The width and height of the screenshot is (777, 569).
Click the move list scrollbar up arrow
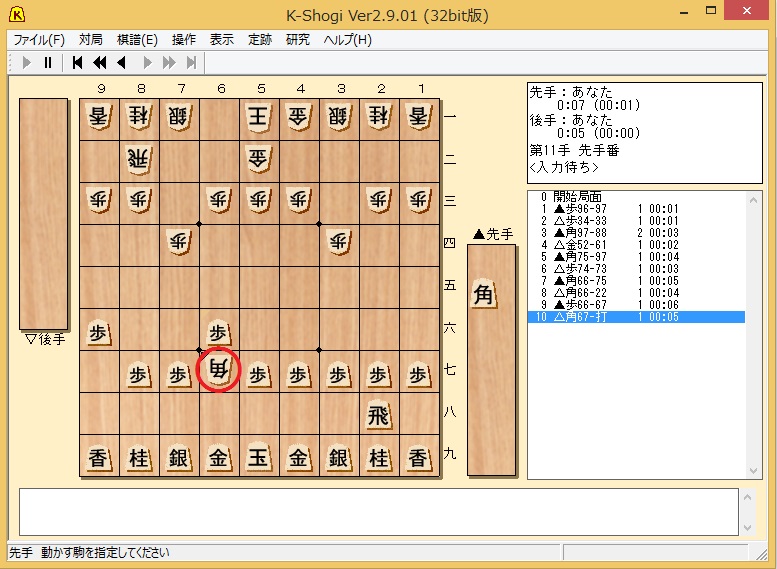(753, 200)
